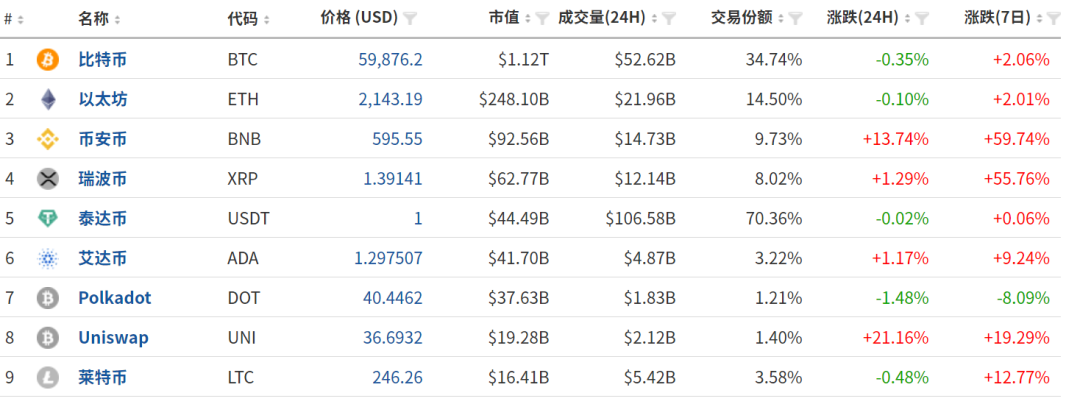Open the 价格 (USD) column filter

pyautogui.click(x=411, y=19)
